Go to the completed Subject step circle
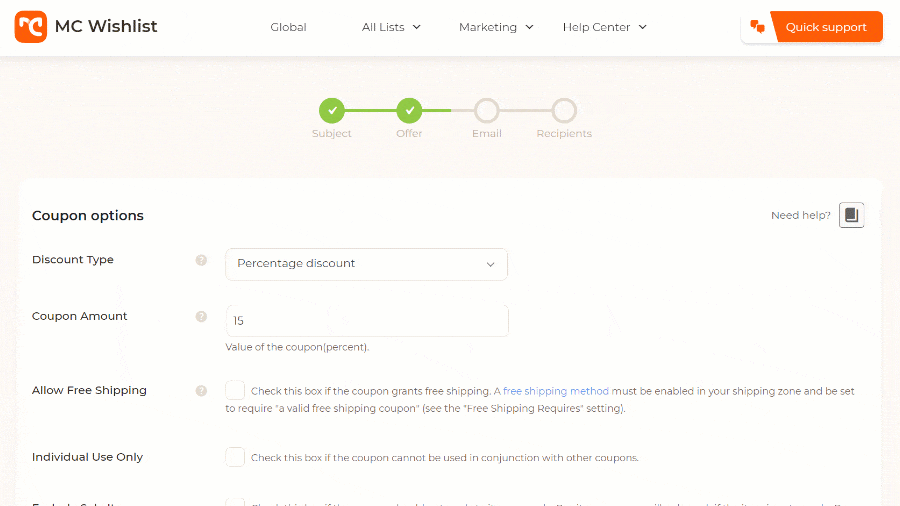The image size is (900, 506). (x=332, y=110)
